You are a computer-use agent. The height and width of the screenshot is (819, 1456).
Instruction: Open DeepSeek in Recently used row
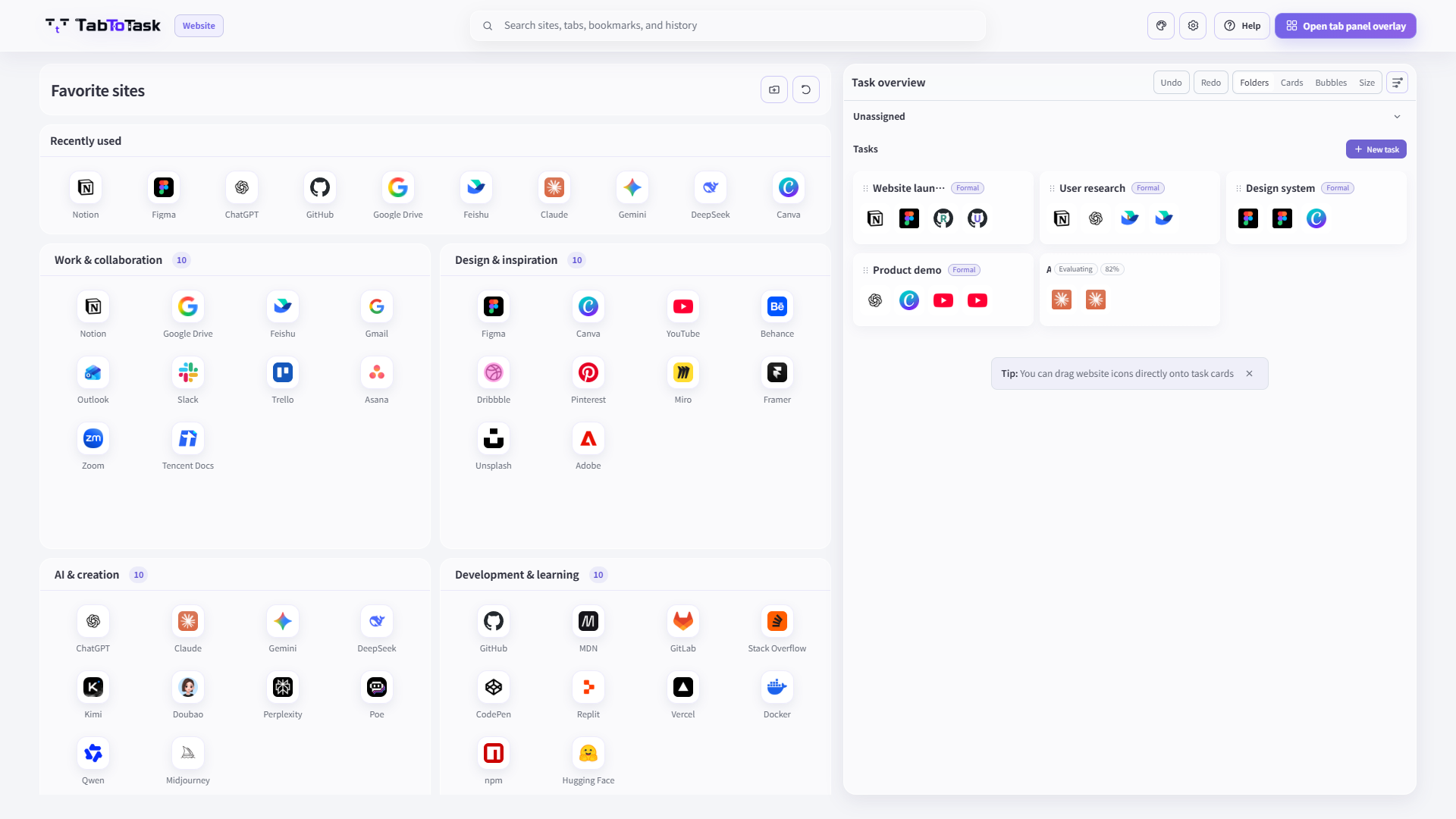point(711,187)
